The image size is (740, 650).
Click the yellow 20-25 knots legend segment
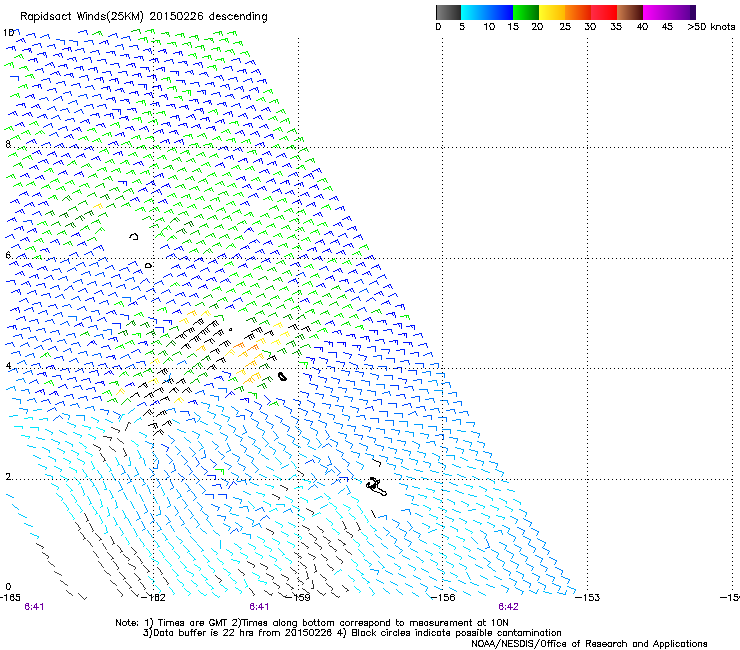coord(552,12)
